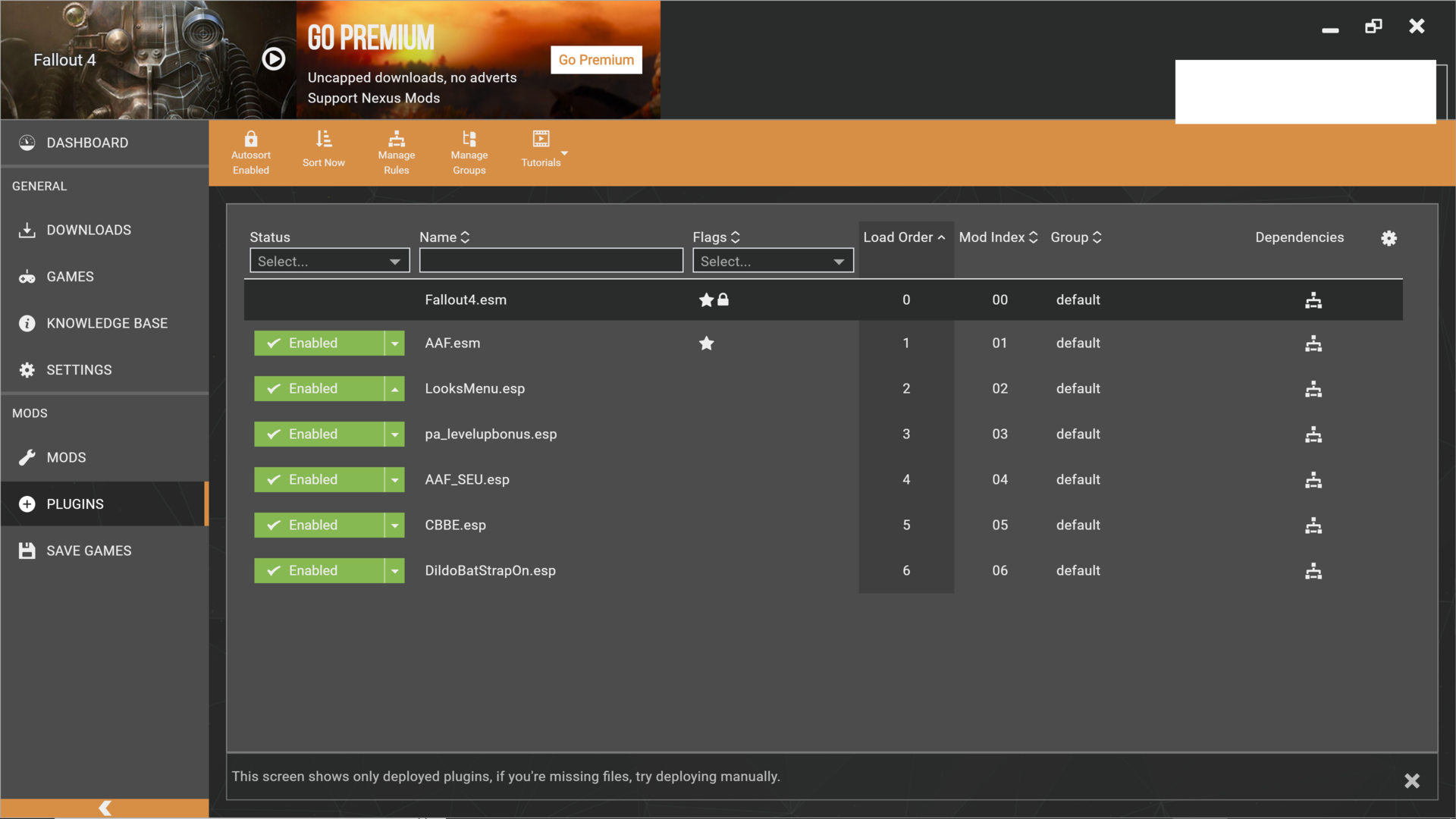This screenshot has height=819, width=1456.
Task: Sort by Mod Index column header
Action: click(x=998, y=237)
